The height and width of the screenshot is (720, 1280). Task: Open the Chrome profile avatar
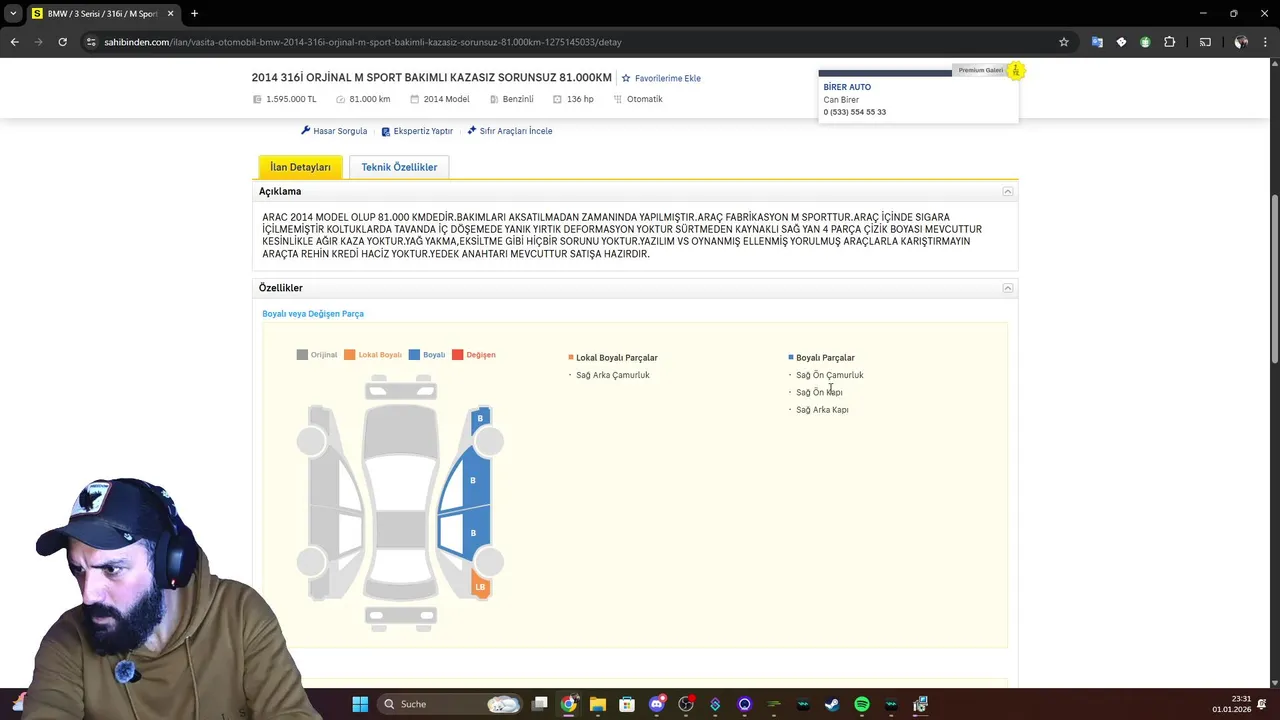(x=1241, y=42)
